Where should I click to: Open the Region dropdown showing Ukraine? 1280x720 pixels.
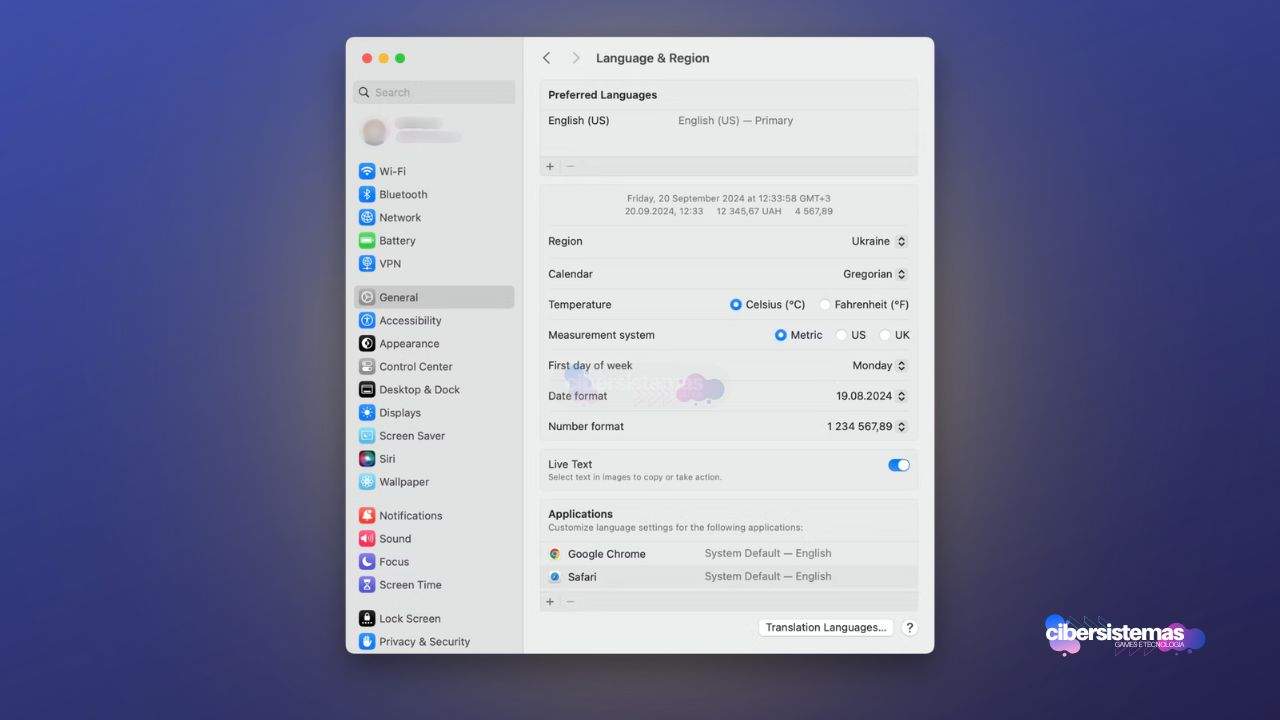point(879,242)
